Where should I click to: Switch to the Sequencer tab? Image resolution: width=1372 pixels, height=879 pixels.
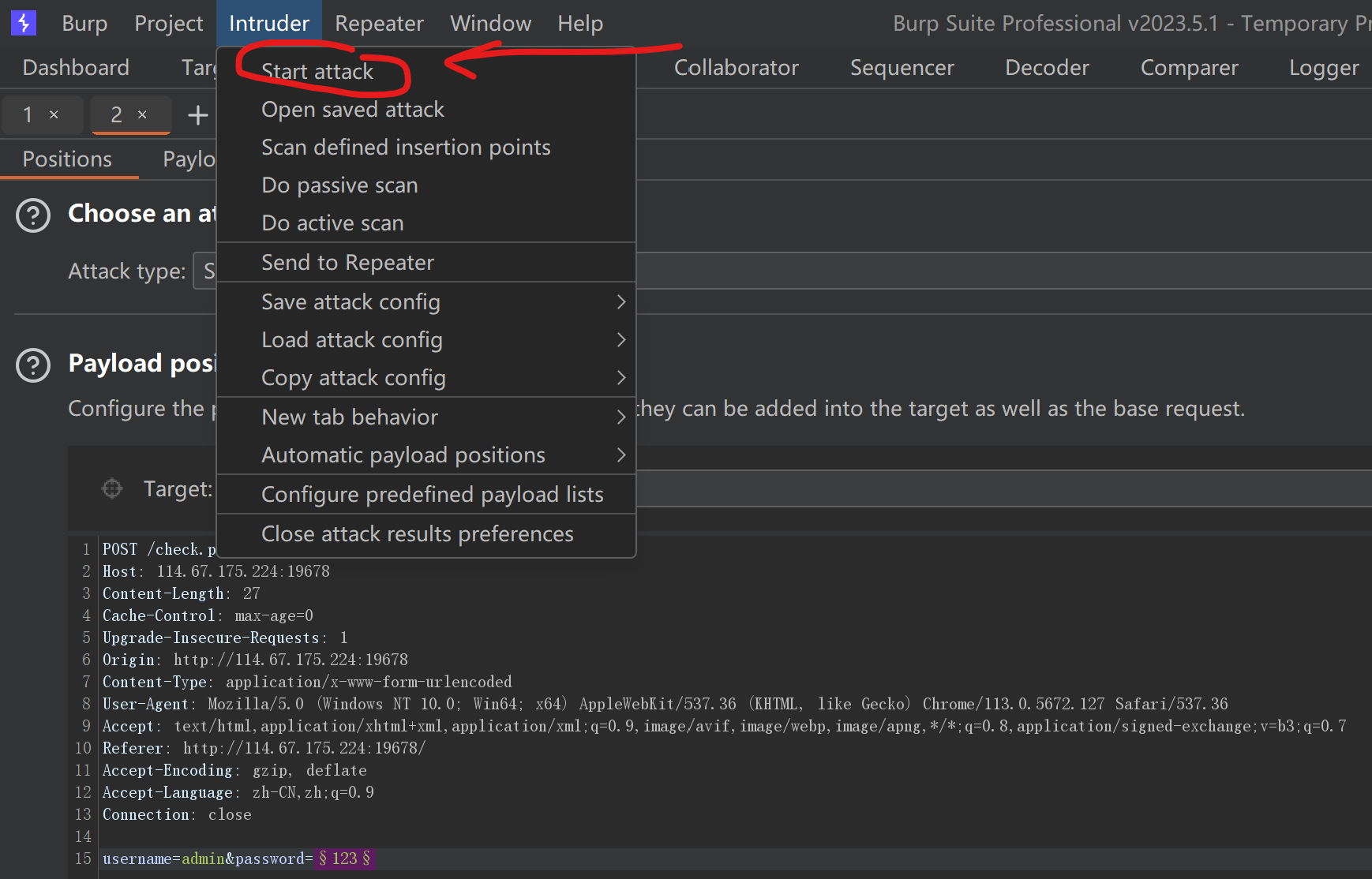[x=902, y=68]
